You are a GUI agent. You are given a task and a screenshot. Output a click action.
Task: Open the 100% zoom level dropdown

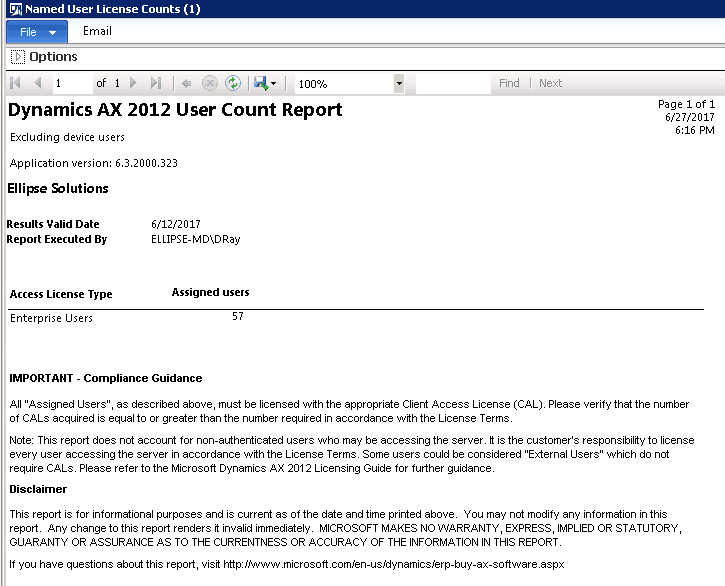[x=399, y=84]
